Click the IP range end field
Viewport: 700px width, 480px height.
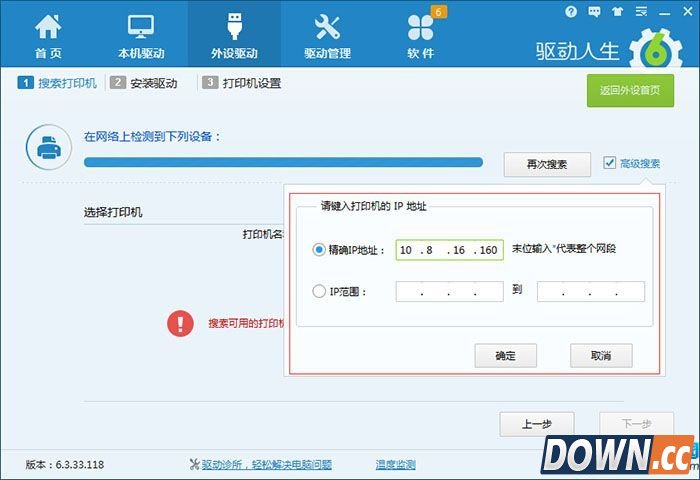pos(591,292)
